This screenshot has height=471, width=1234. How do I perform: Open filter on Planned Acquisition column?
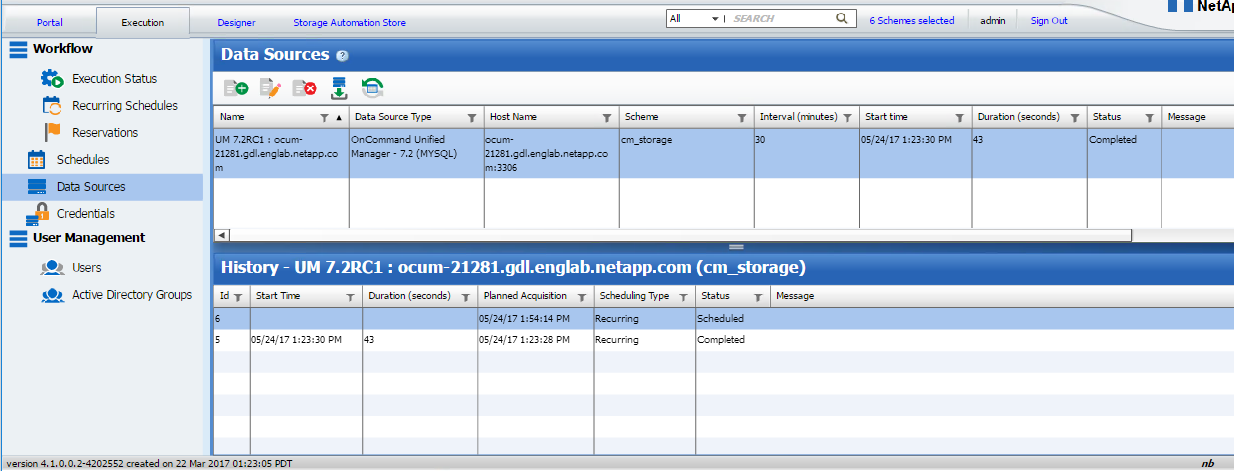pyautogui.click(x=582, y=297)
